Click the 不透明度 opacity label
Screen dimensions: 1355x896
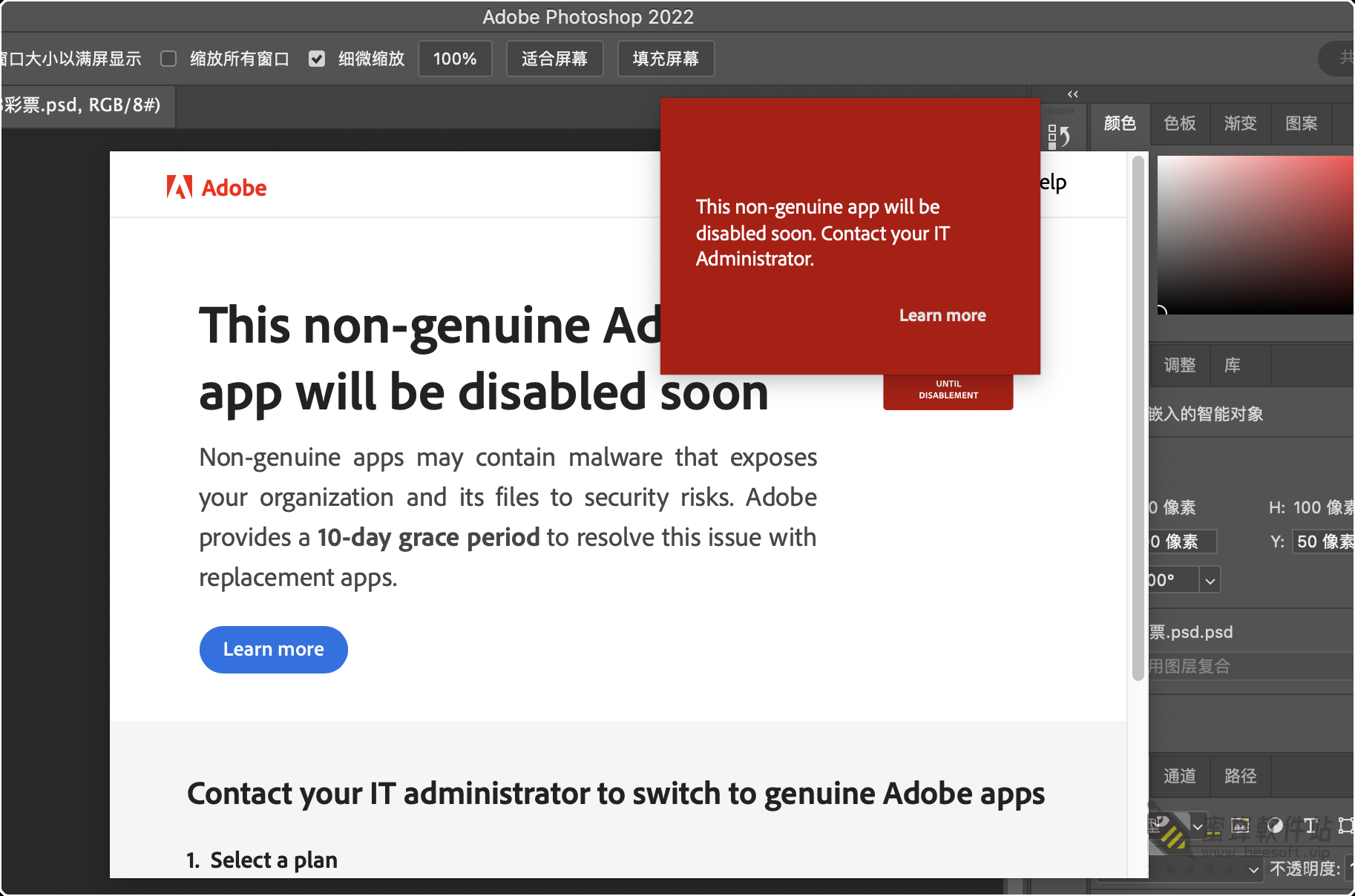1305,869
